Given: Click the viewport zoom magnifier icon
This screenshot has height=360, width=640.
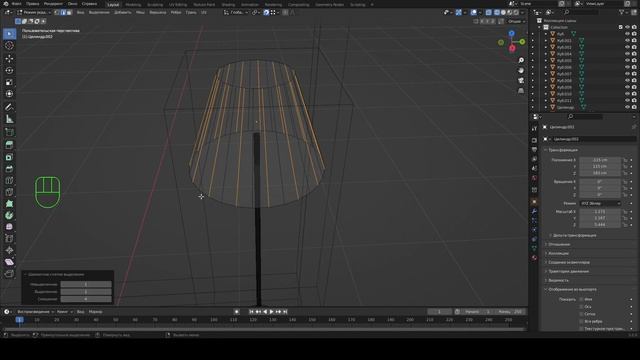Looking at the screenshot, I should (x=521, y=60).
